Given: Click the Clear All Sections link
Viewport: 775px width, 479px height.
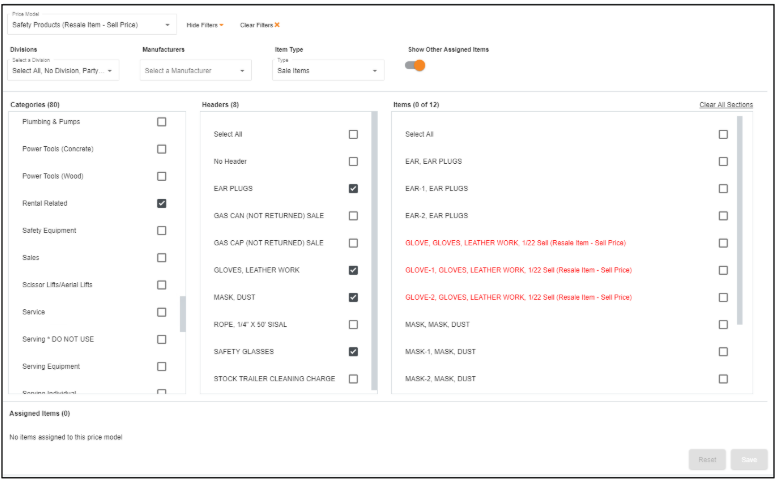Looking at the screenshot, I should 726,104.
